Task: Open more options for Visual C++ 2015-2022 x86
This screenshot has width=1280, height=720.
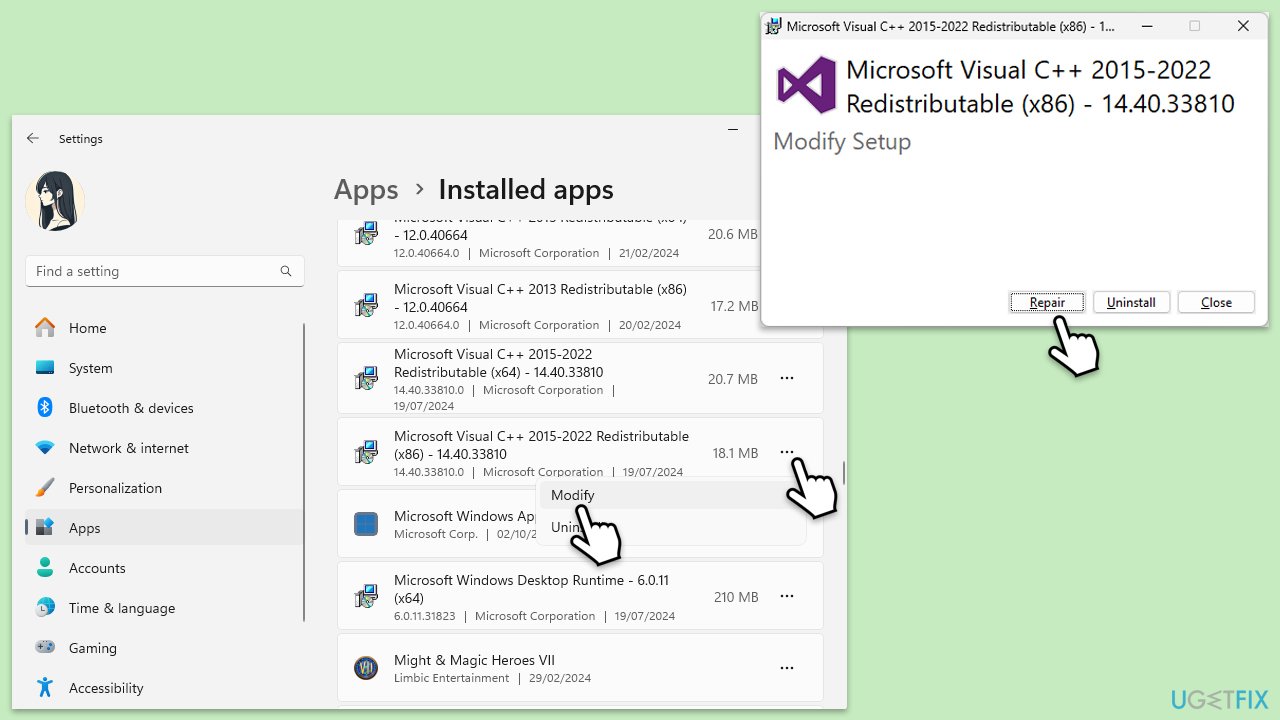Action: point(787,453)
